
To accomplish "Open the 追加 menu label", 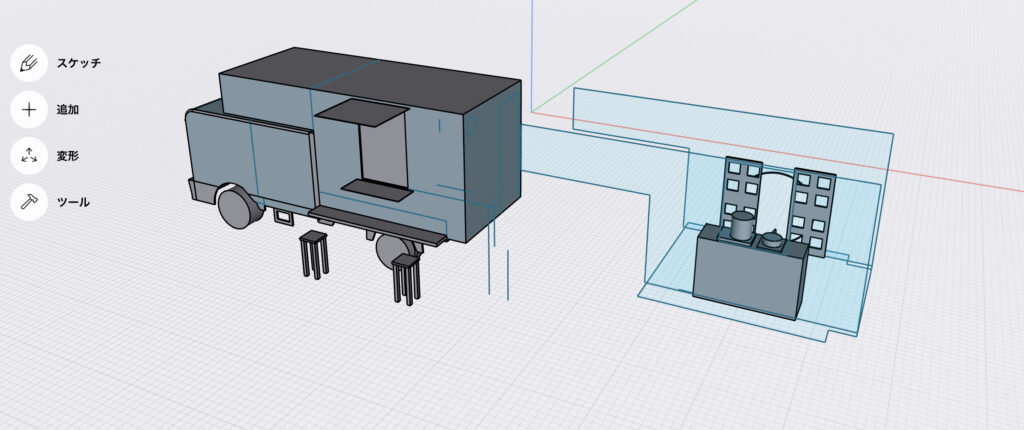I will pos(67,109).
